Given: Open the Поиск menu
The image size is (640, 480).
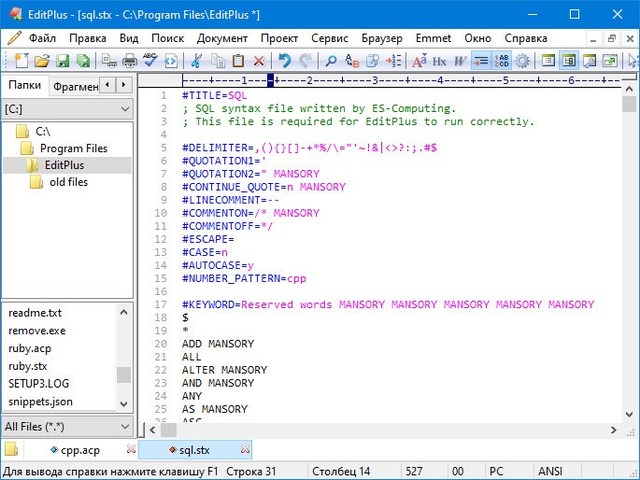Looking at the screenshot, I should (168, 38).
